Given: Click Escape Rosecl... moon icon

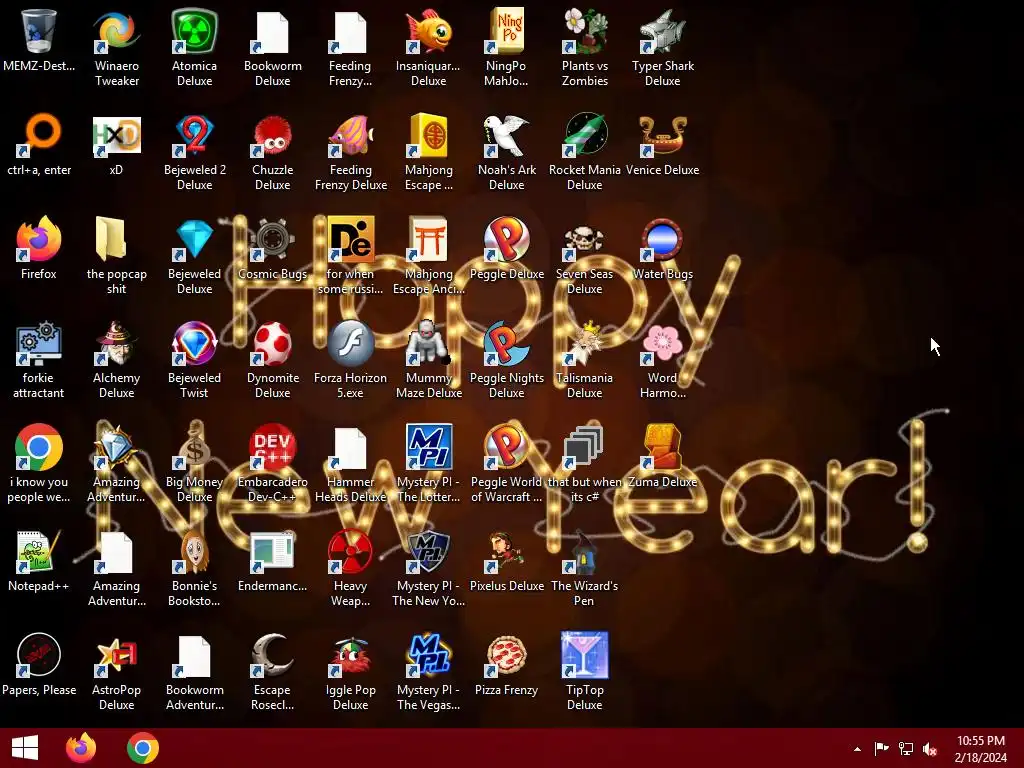Looking at the screenshot, I should tap(272, 655).
